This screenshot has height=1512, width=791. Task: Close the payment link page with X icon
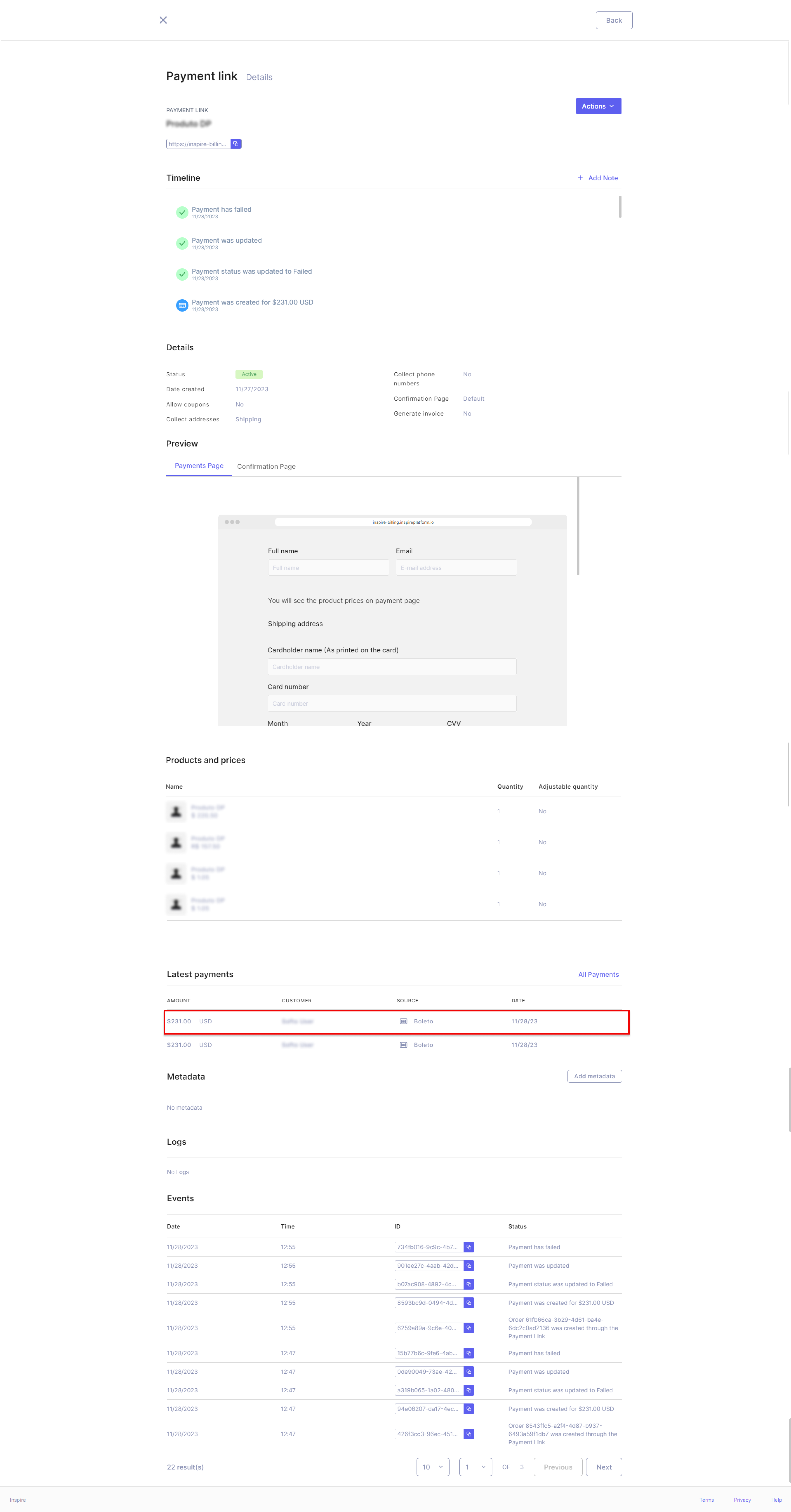(x=163, y=20)
